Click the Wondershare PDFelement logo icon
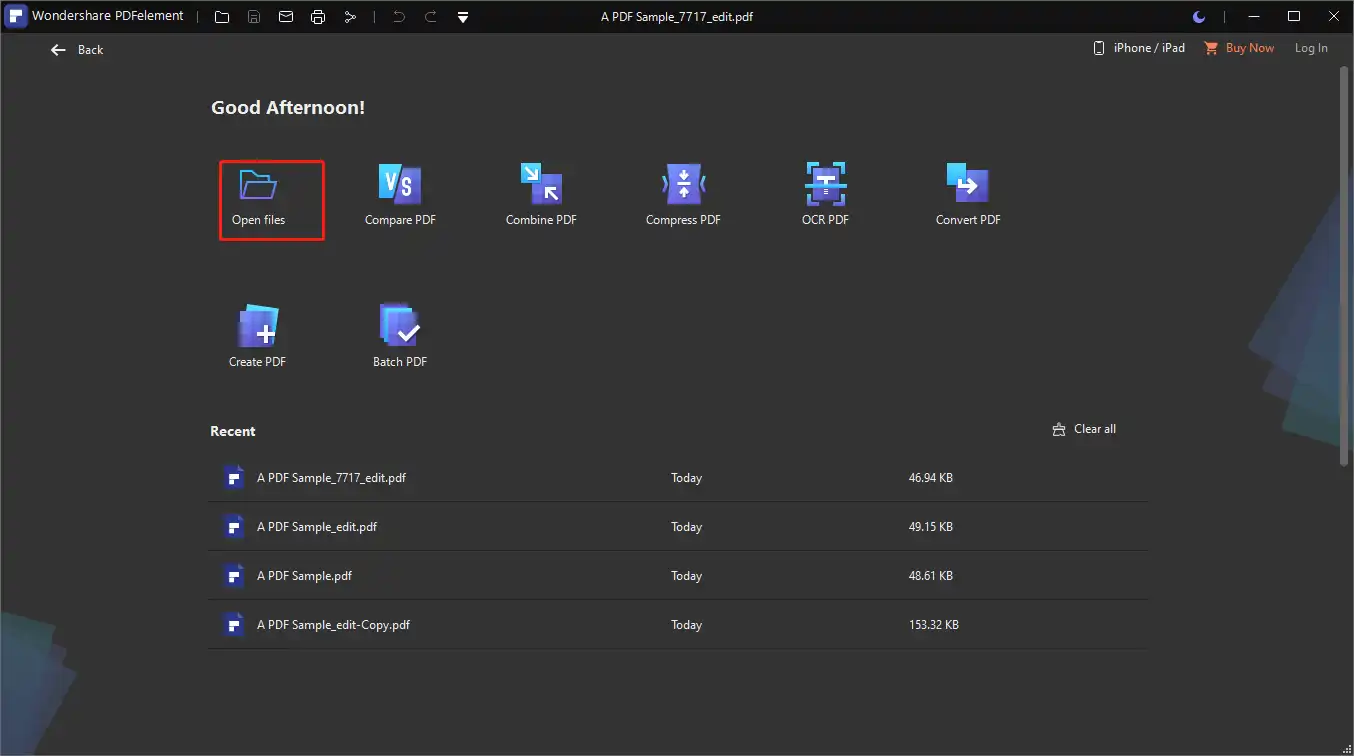 [16, 17]
